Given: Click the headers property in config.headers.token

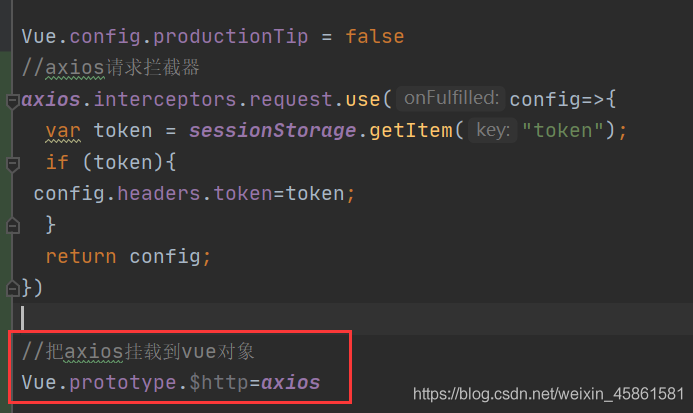Looking at the screenshot, I should (159, 194).
